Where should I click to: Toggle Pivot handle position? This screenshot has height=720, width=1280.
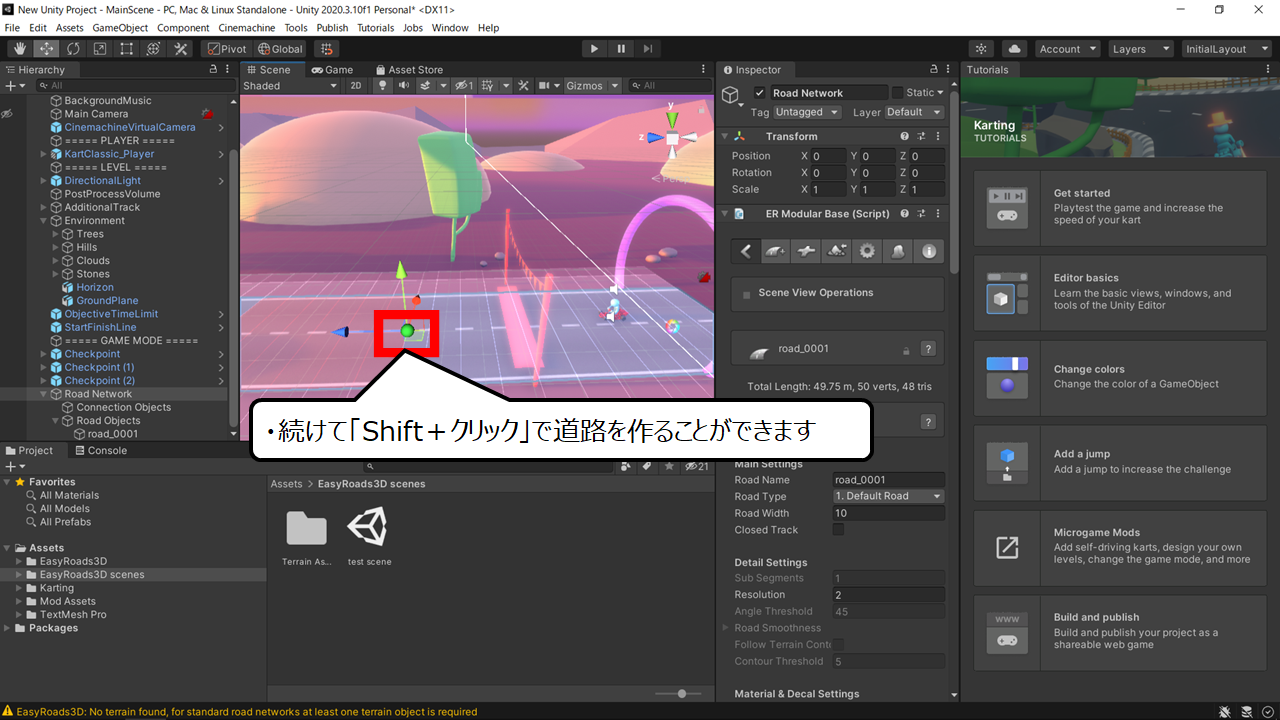[226, 48]
